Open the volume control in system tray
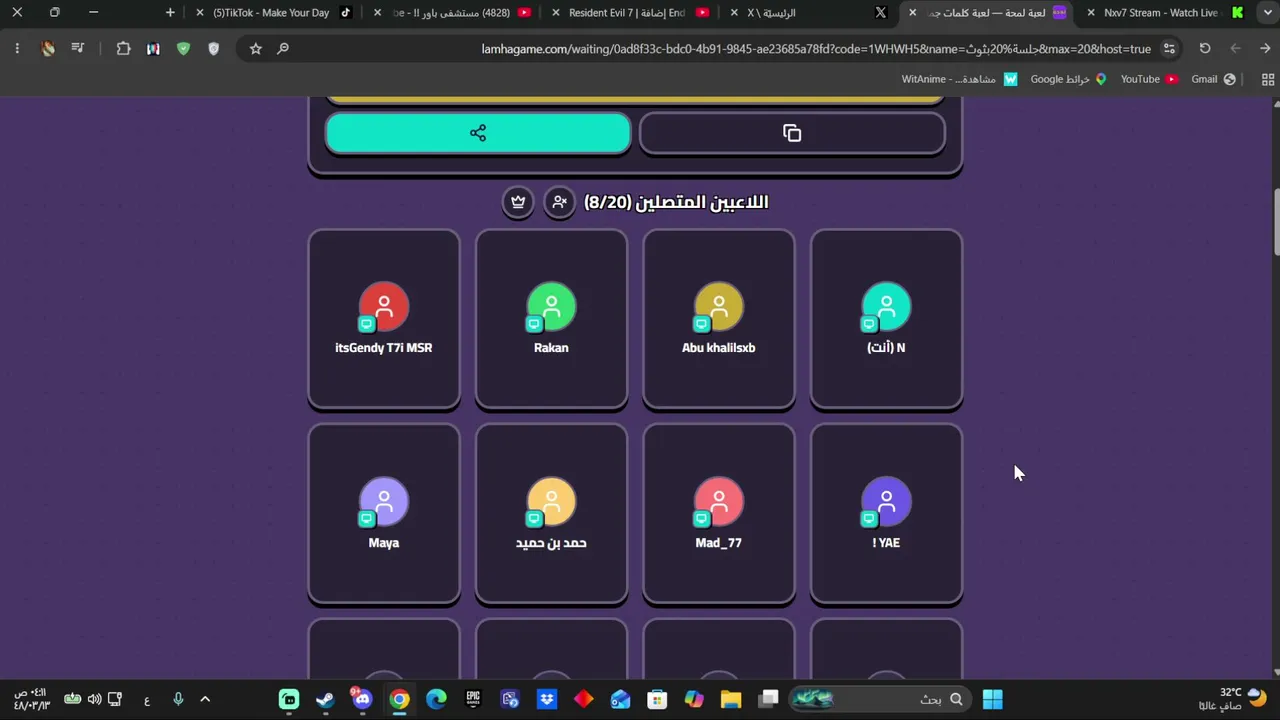Screen dimensions: 1280x720 pyautogui.click(x=94, y=699)
